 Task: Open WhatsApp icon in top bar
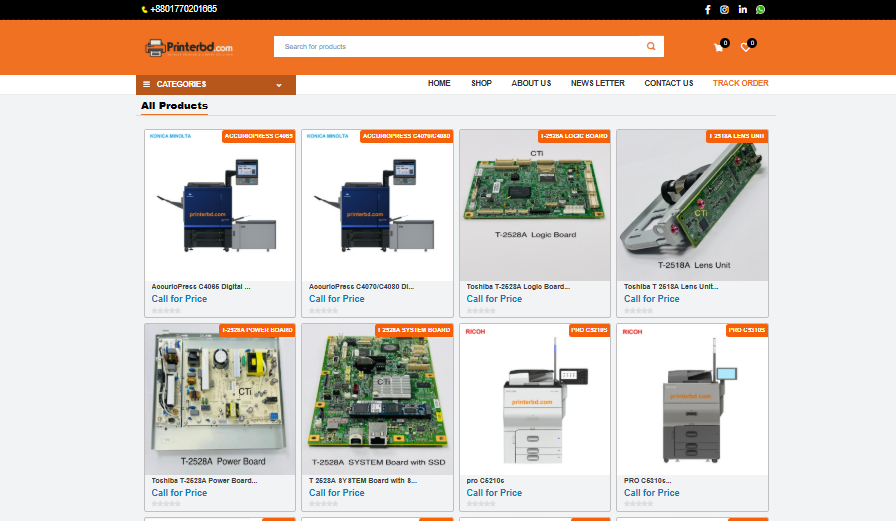[x=761, y=9]
